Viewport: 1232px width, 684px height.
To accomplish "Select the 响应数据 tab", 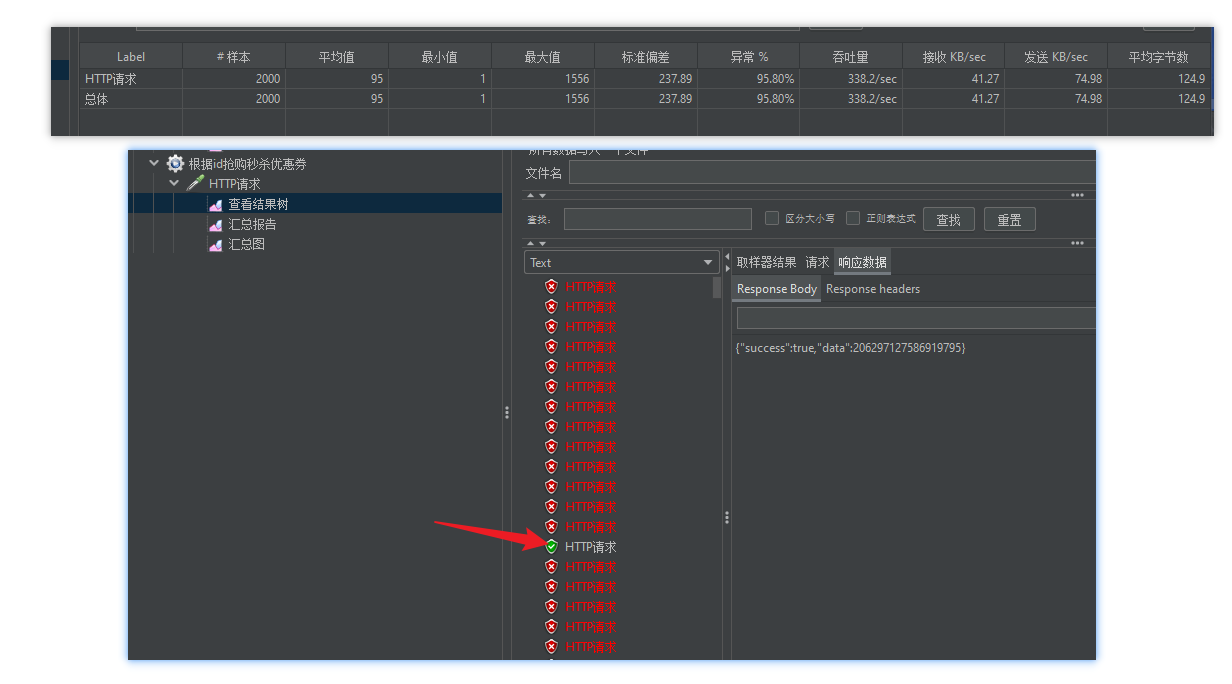I will point(862,262).
